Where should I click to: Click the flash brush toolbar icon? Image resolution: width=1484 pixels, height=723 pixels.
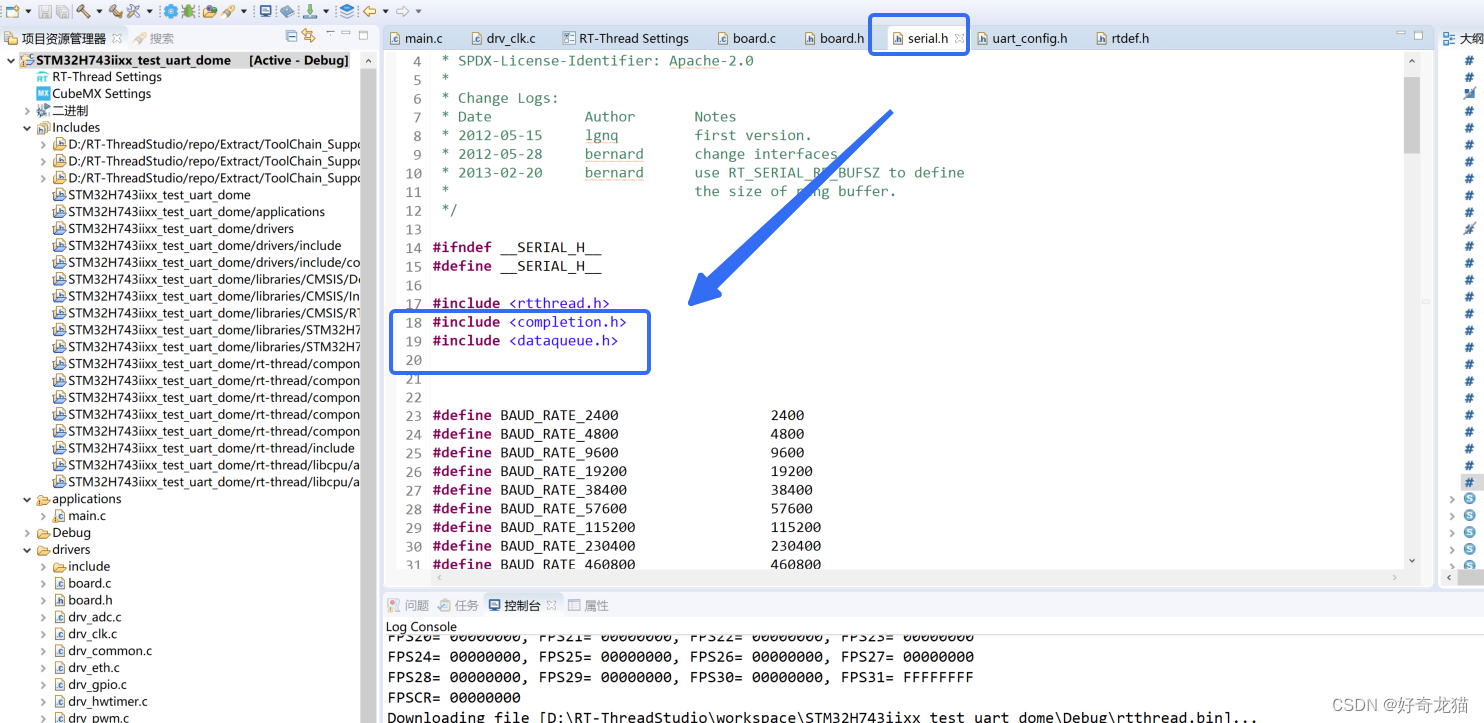(x=228, y=11)
